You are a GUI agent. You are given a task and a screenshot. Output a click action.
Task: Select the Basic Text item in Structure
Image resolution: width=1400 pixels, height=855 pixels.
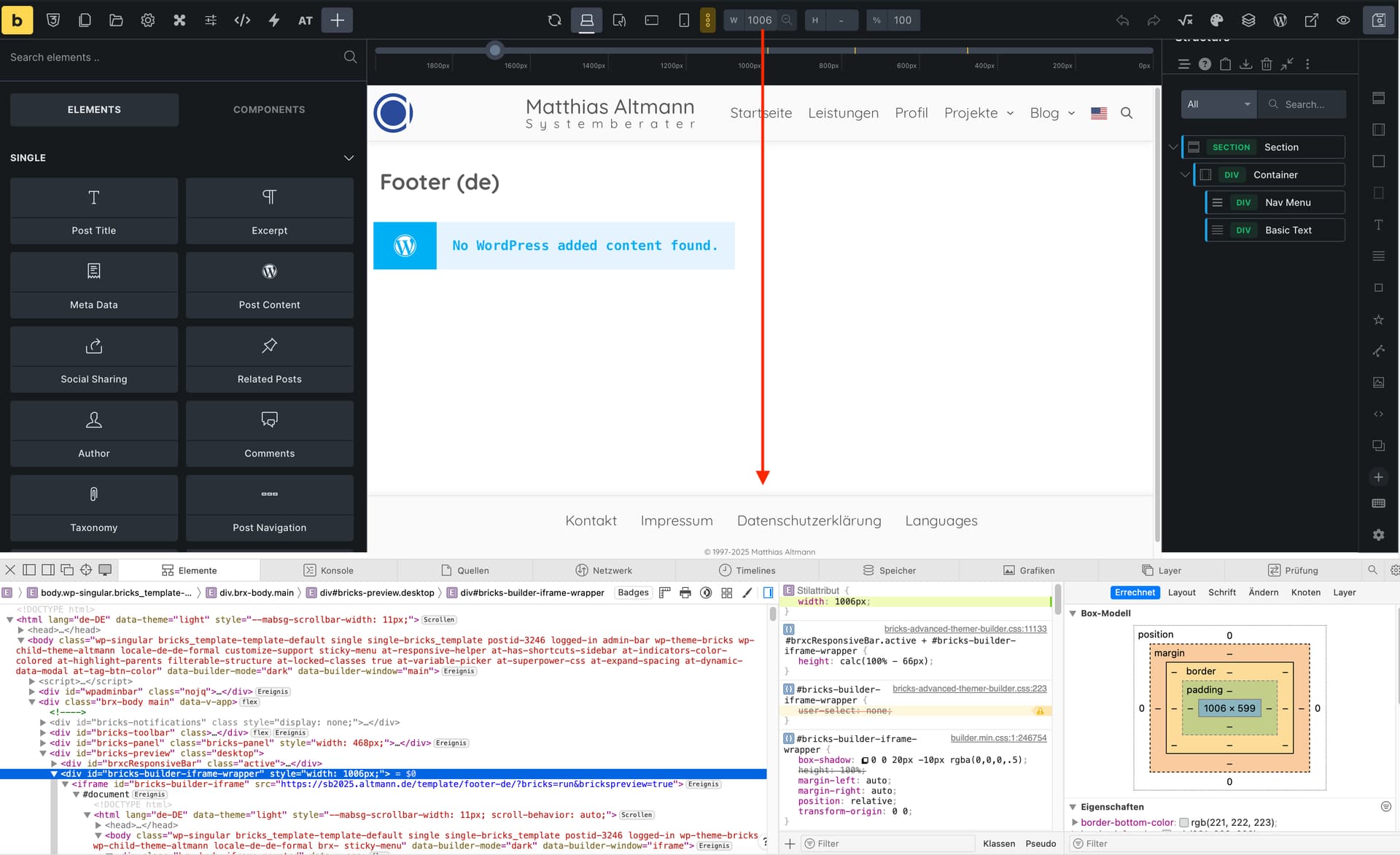(1275, 230)
